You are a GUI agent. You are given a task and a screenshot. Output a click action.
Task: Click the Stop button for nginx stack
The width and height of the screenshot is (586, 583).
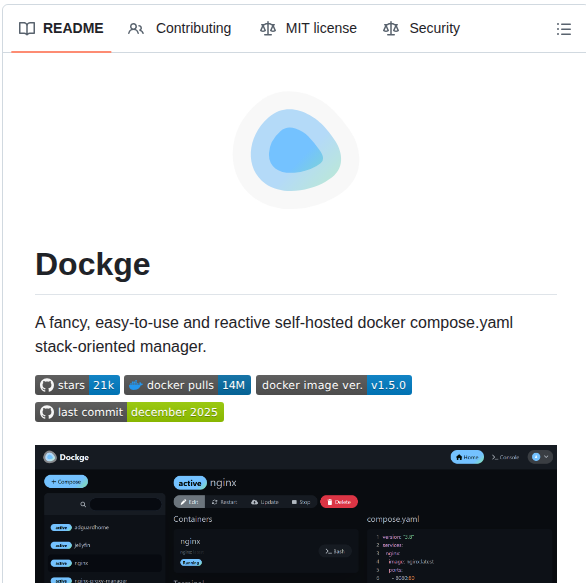coord(301,502)
